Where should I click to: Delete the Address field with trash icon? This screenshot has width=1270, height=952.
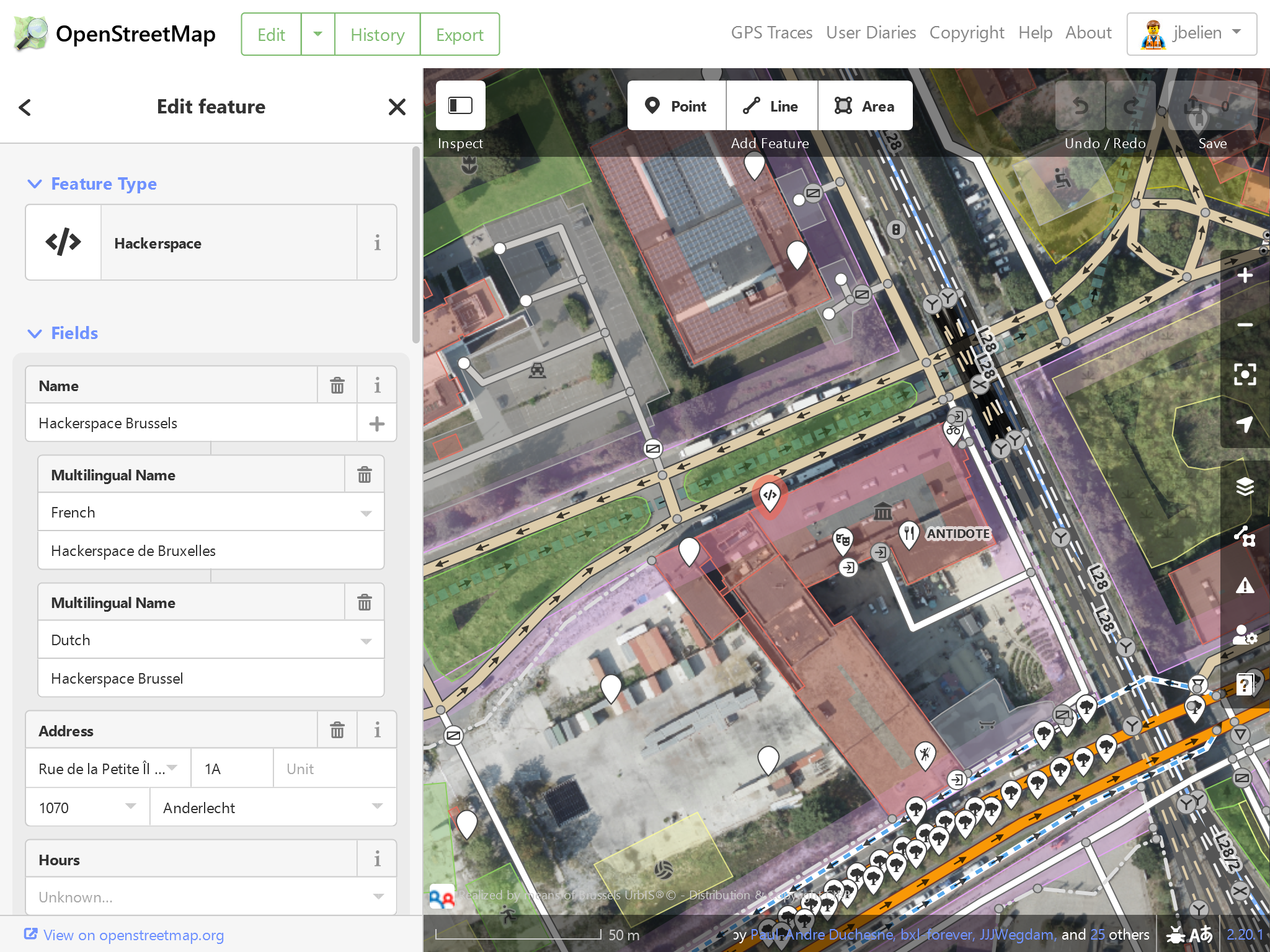click(x=337, y=730)
